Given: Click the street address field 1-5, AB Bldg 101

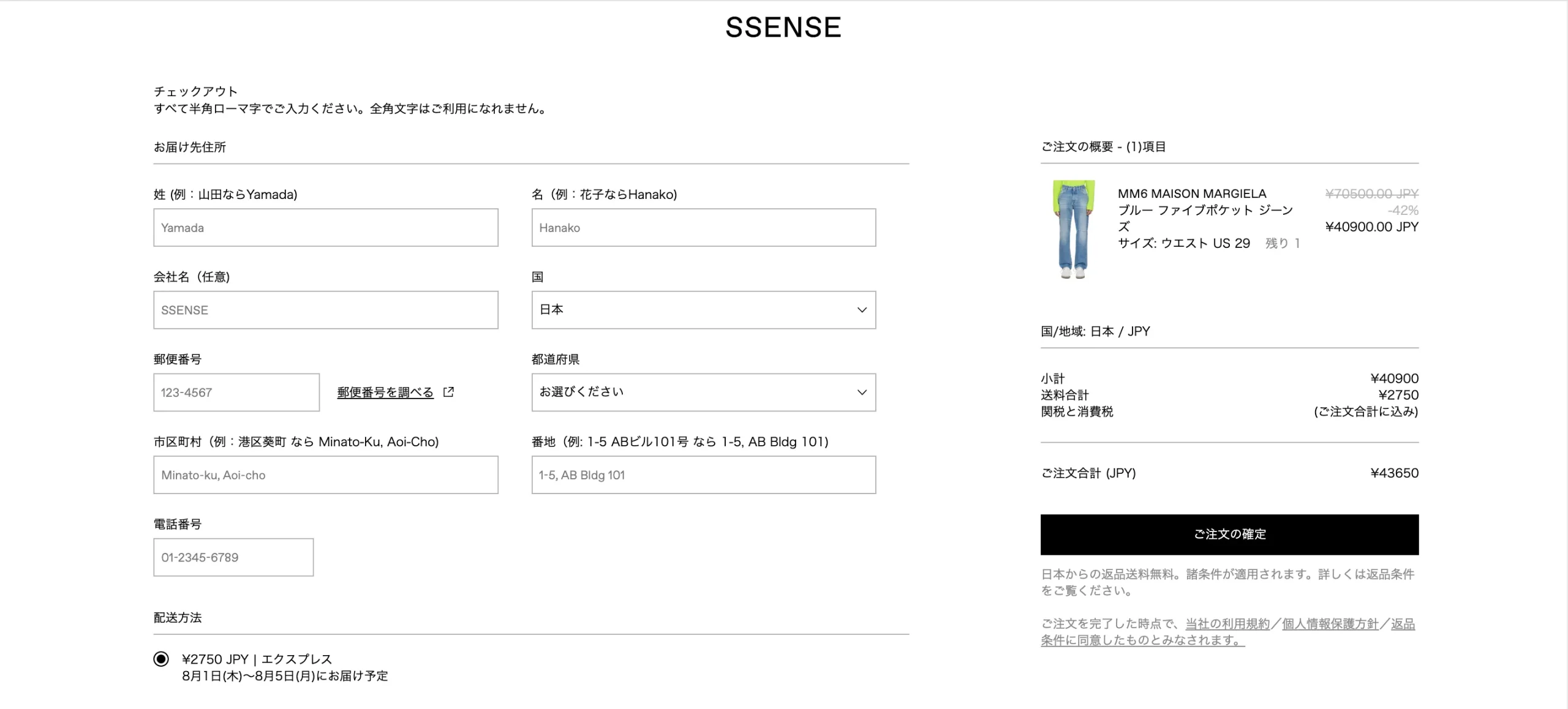Looking at the screenshot, I should pos(704,475).
